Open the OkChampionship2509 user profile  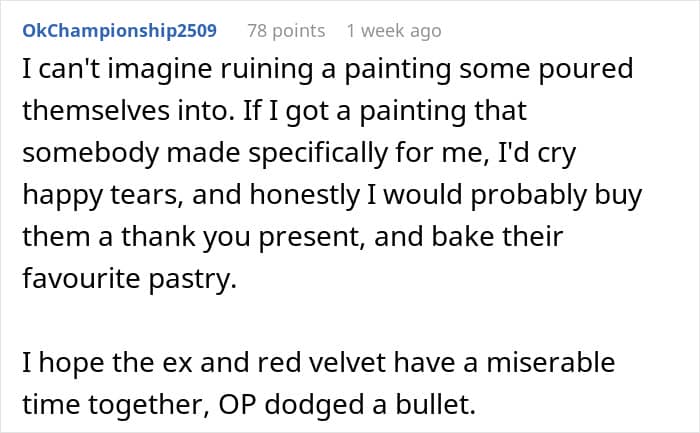pos(119,31)
